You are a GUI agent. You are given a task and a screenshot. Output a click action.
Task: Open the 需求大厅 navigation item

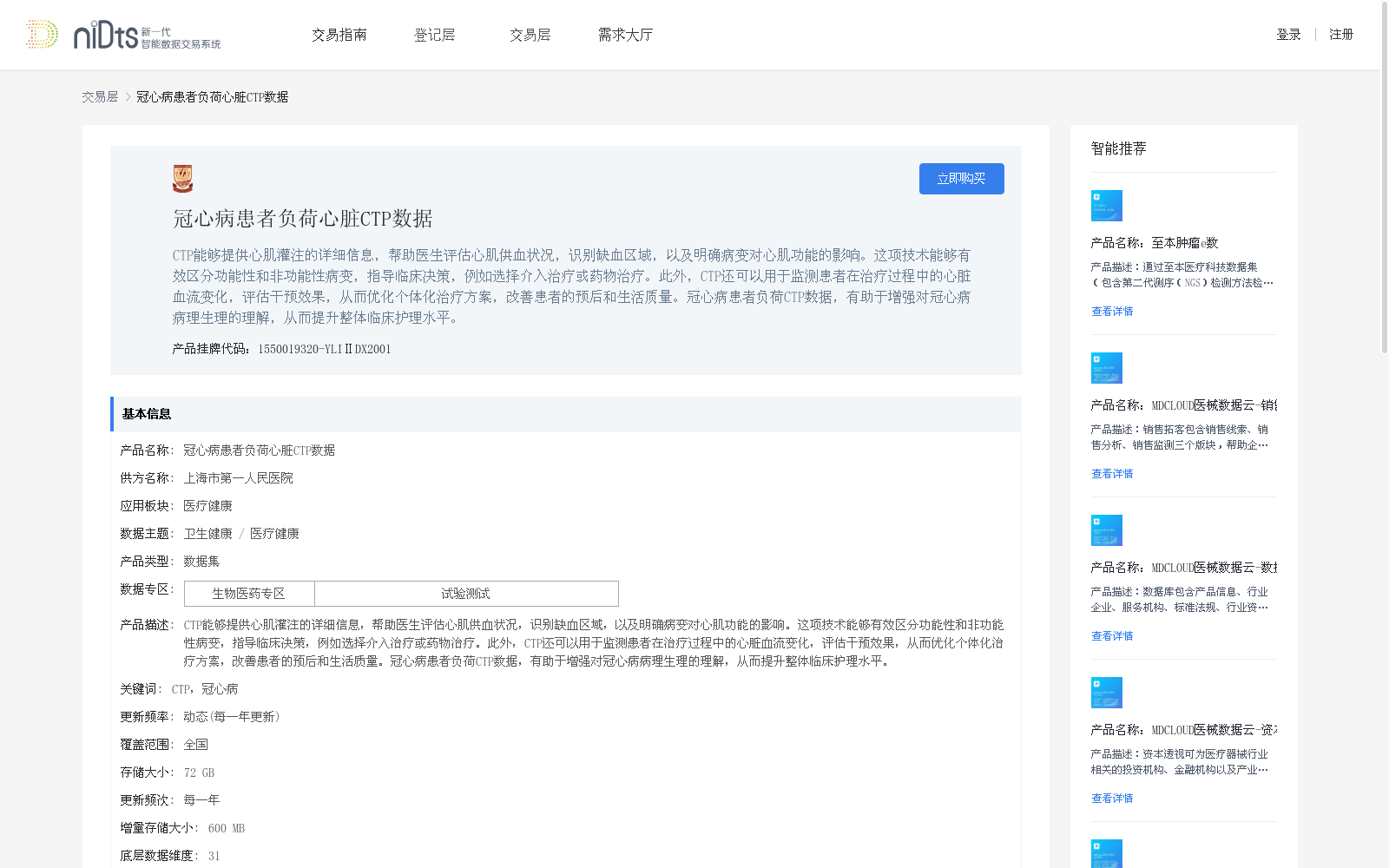[x=625, y=35]
